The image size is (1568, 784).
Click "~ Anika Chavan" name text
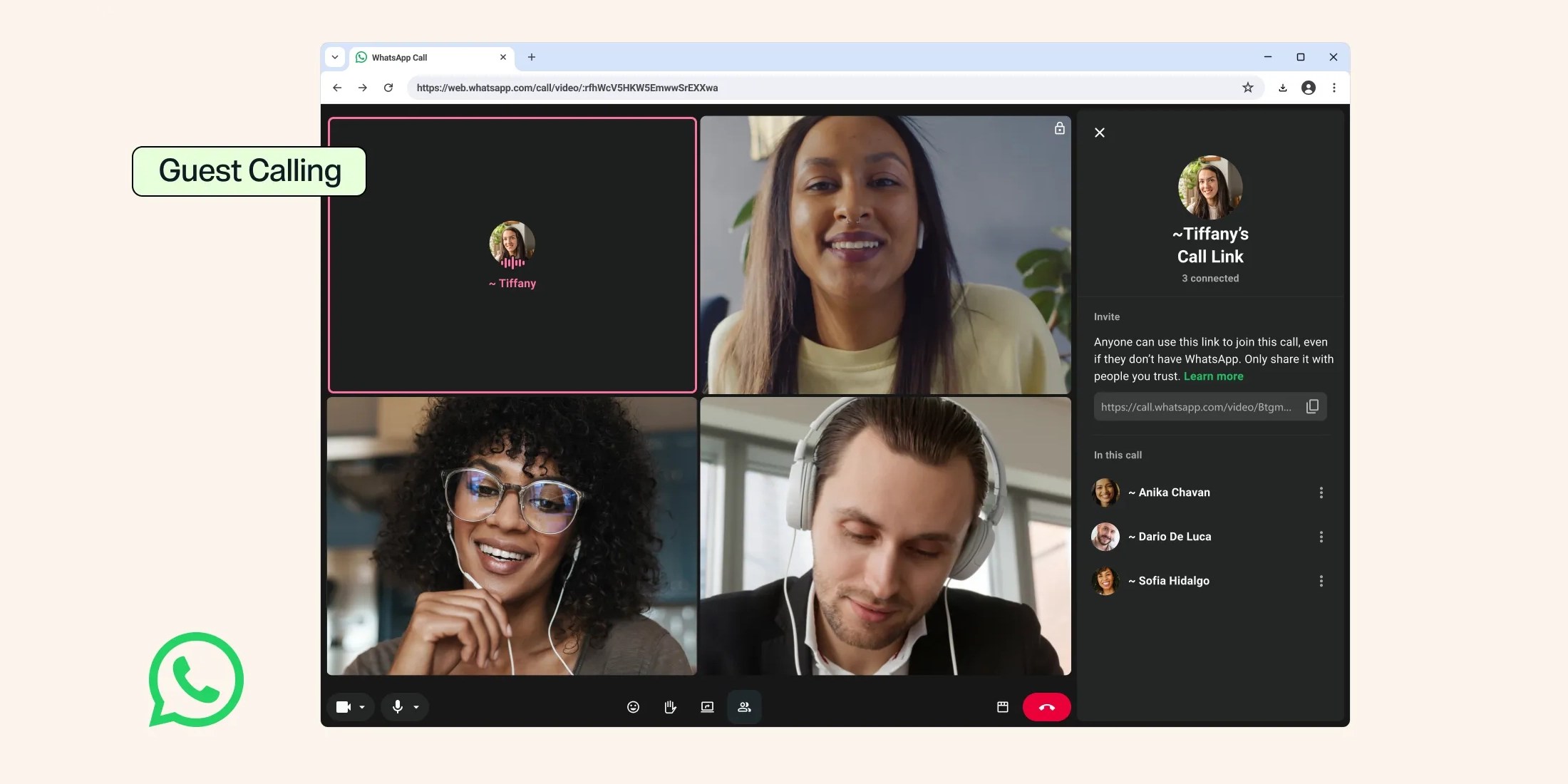click(x=1169, y=492)
